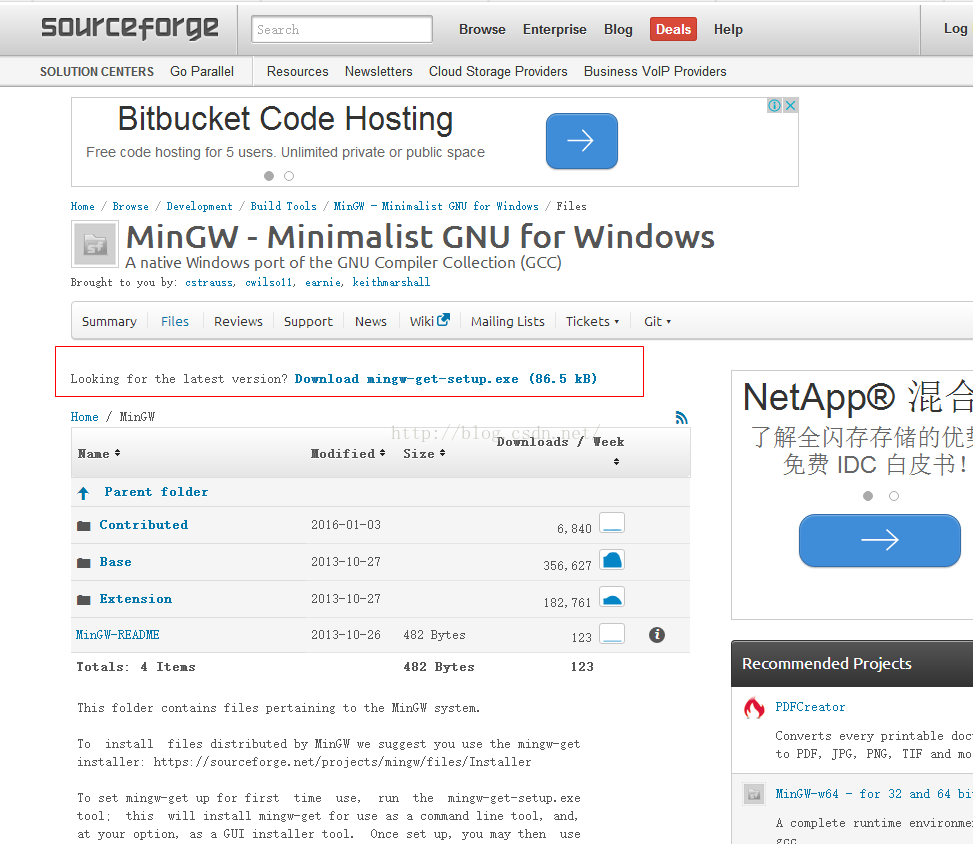
Task: Click Build Tools breadcrumb
Action: coord(284,206)
